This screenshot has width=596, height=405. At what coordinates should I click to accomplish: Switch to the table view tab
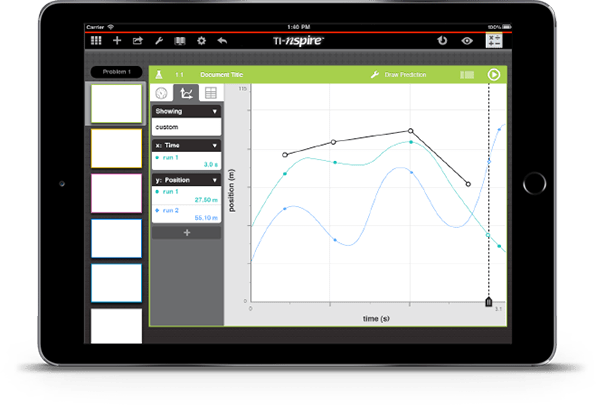[211, 93]
